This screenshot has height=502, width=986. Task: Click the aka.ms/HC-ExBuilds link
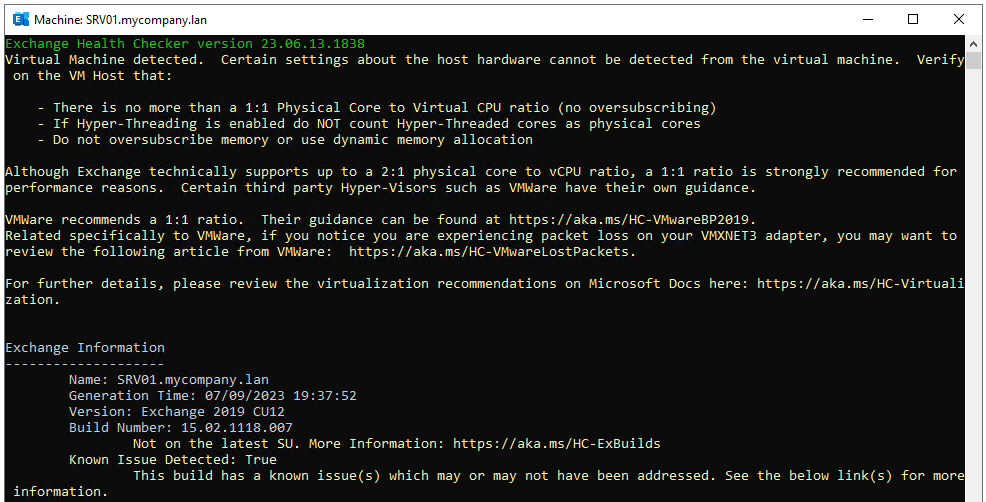coord(557,443)
